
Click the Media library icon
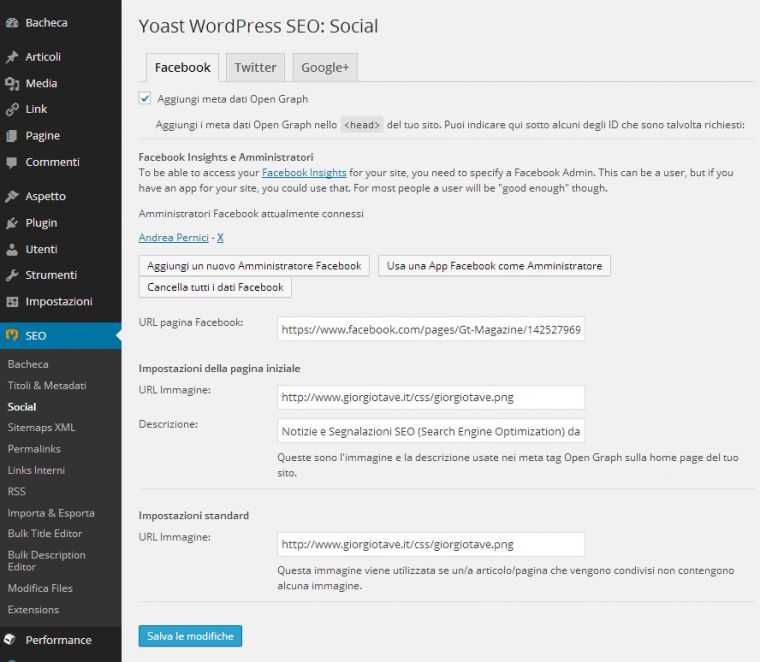[x=12, y=83]
